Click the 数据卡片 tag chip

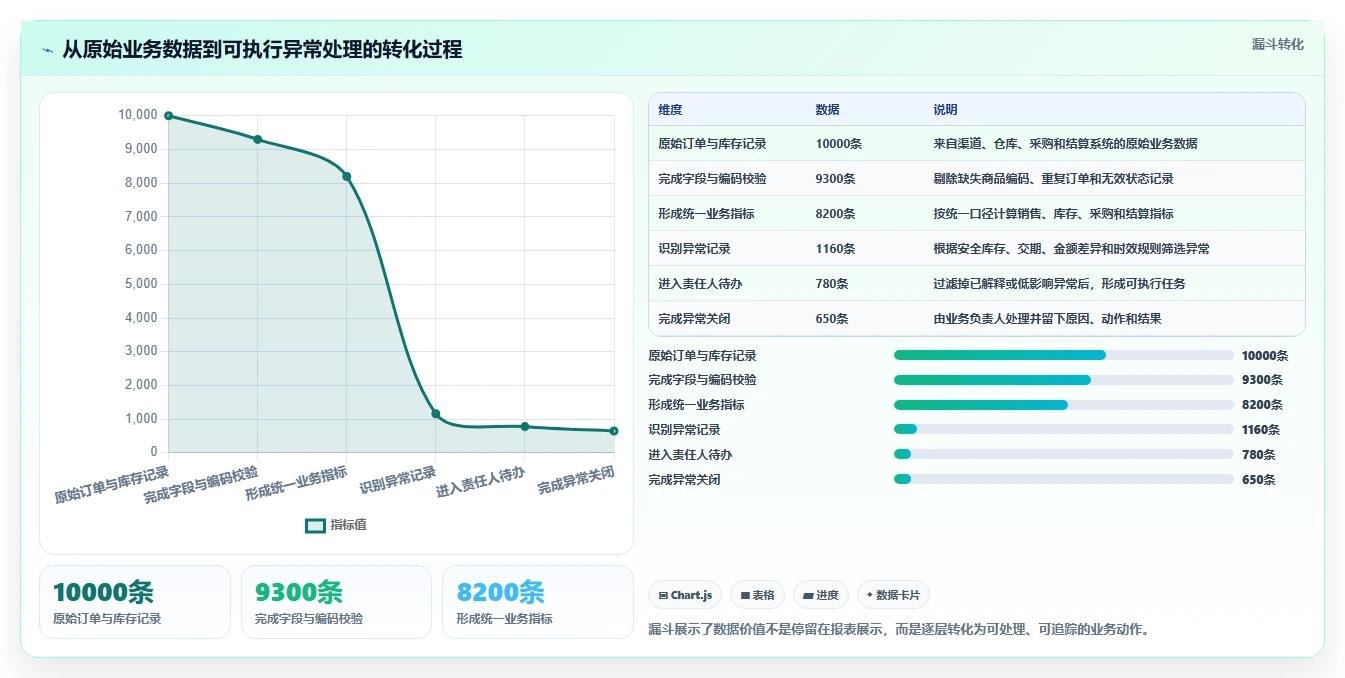pos(893,595)
